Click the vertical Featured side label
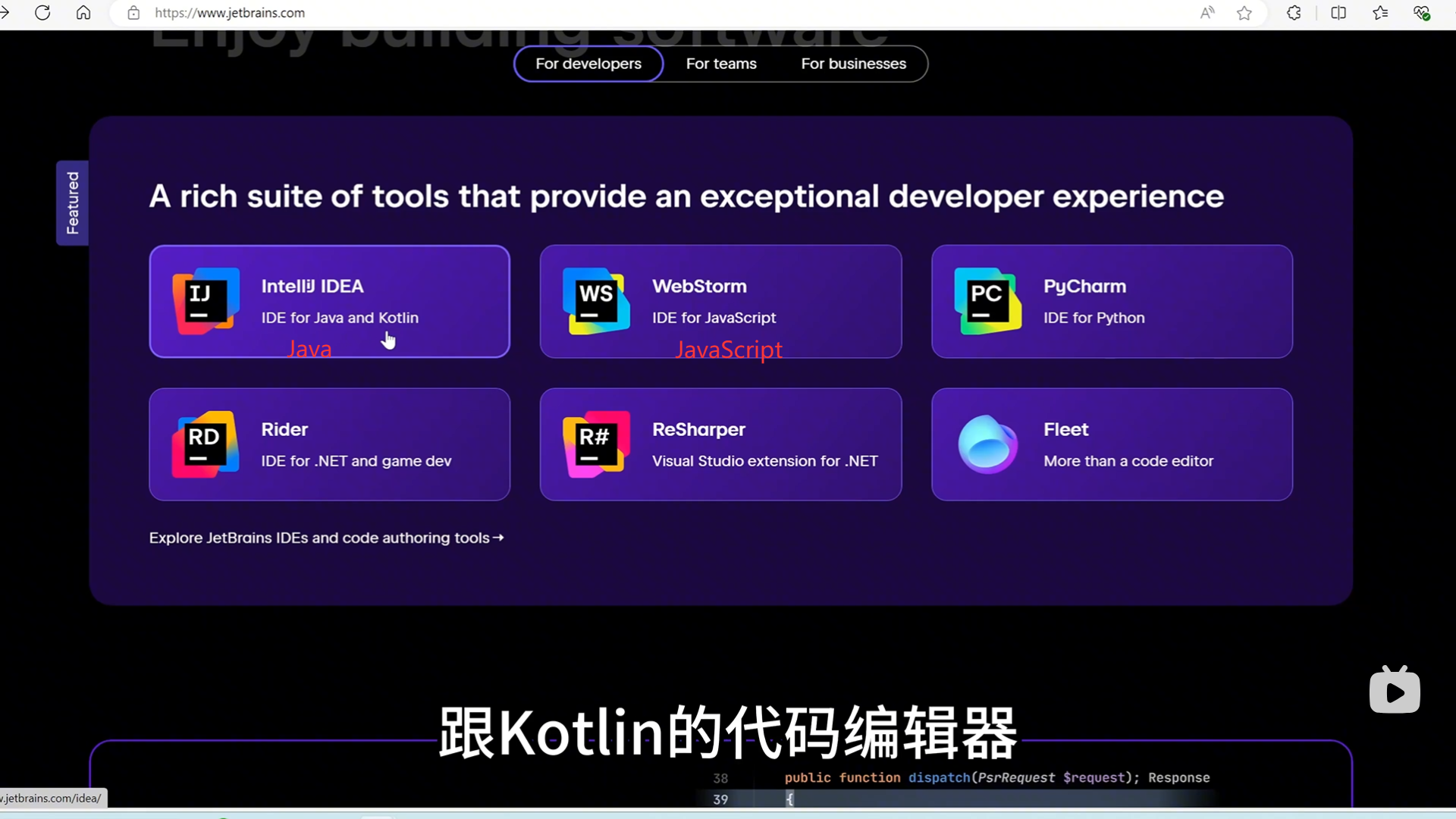The width and height of the screenshot is (1456, 819). coord(73,203)
